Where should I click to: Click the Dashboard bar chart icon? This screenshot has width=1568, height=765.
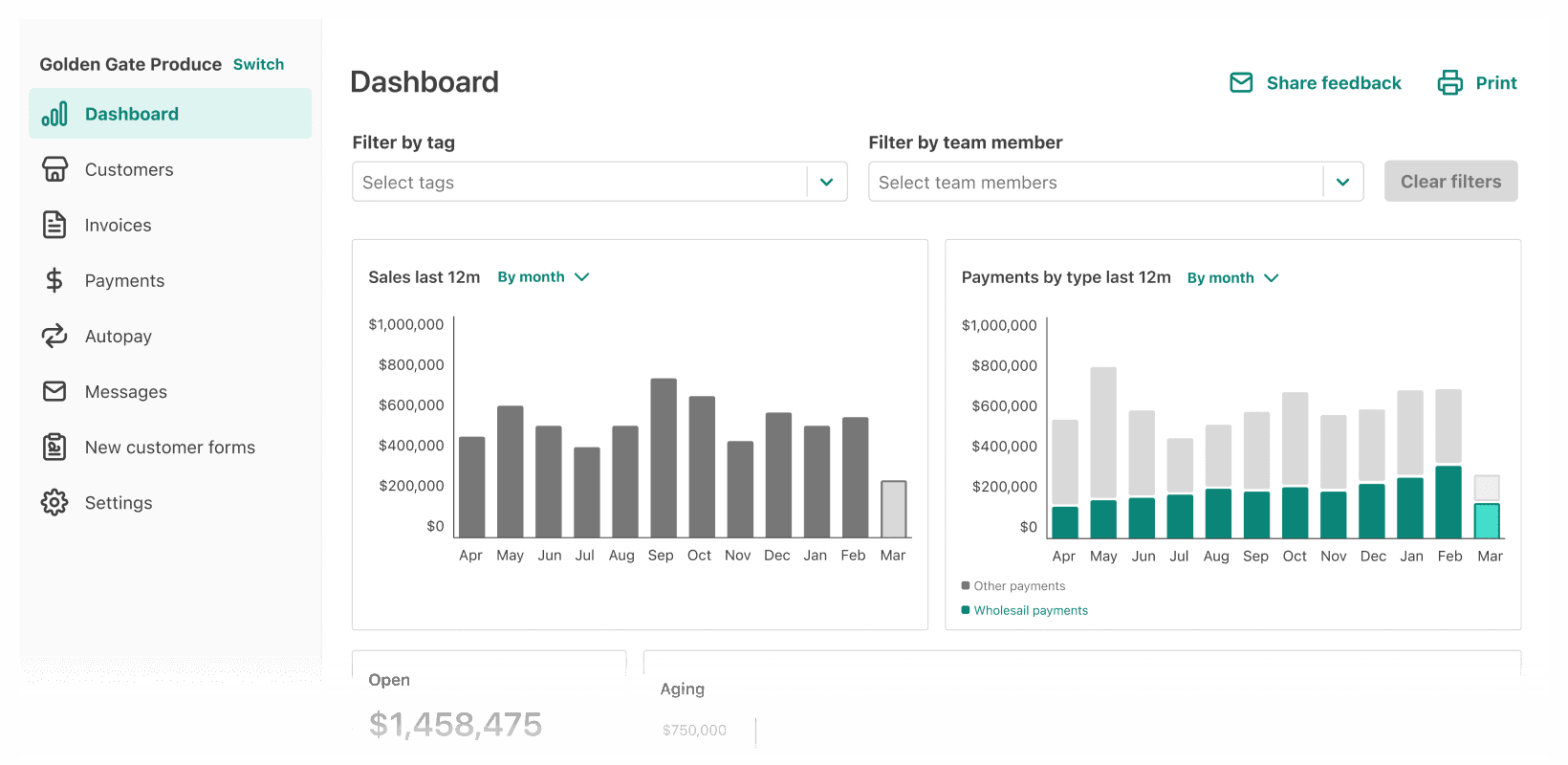coord(54,114)
